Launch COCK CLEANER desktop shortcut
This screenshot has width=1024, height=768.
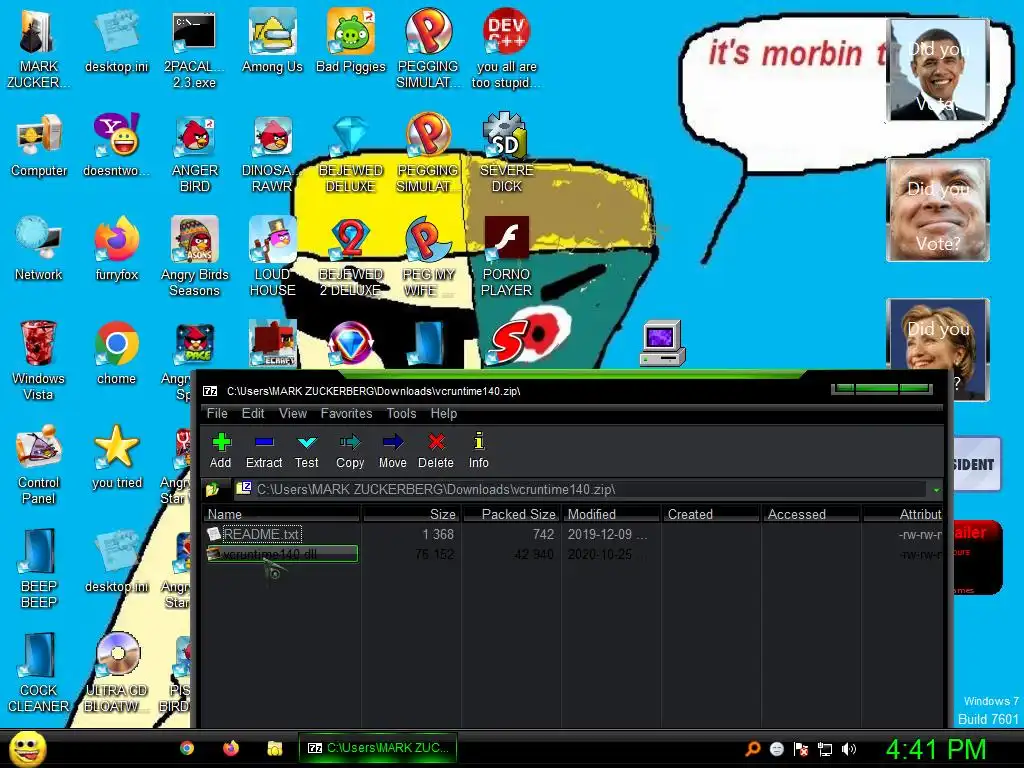pyautogui.click(x=39, y=673)
